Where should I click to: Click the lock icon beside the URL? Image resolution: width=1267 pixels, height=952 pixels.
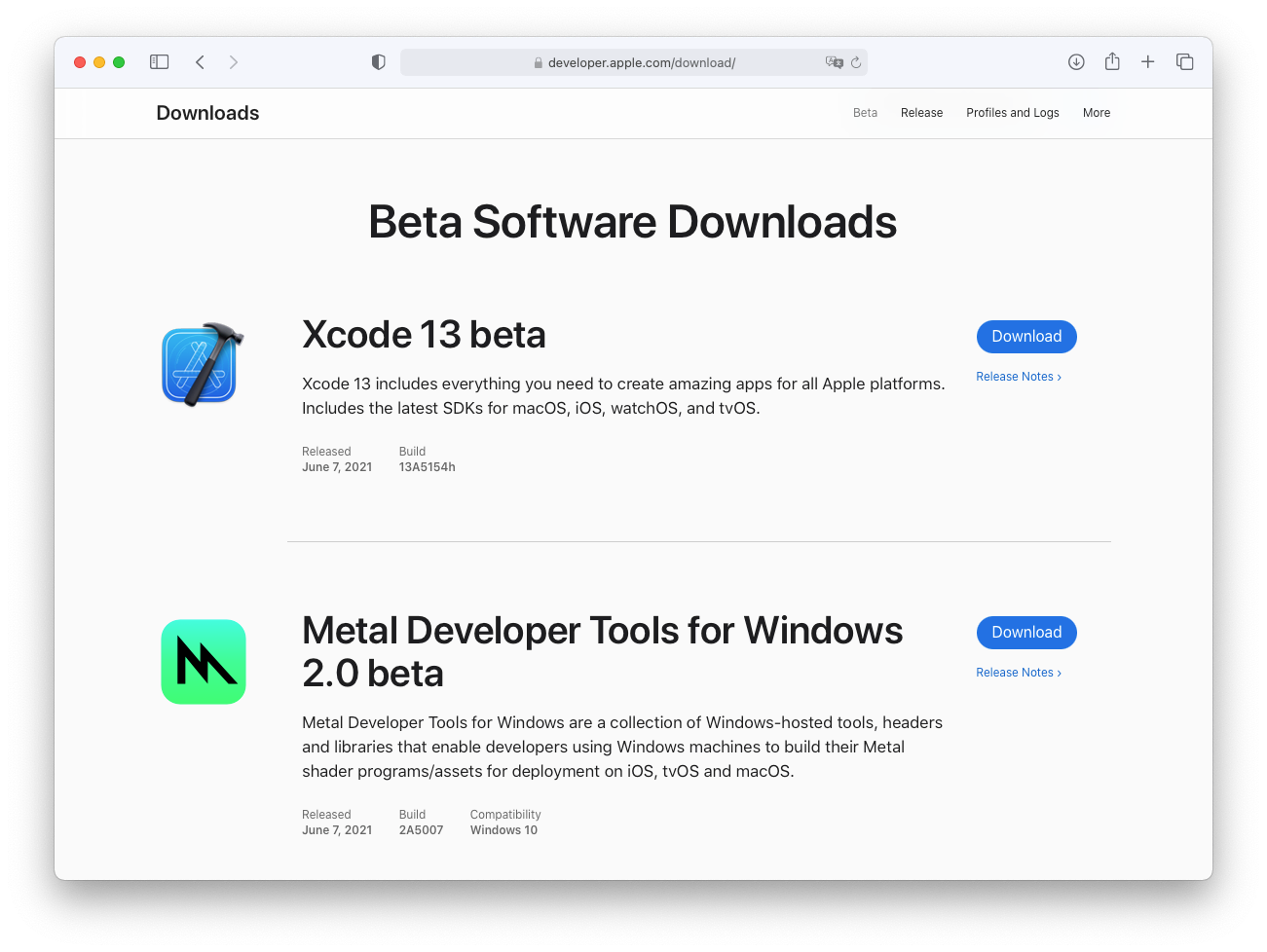[x=538, y=63]
